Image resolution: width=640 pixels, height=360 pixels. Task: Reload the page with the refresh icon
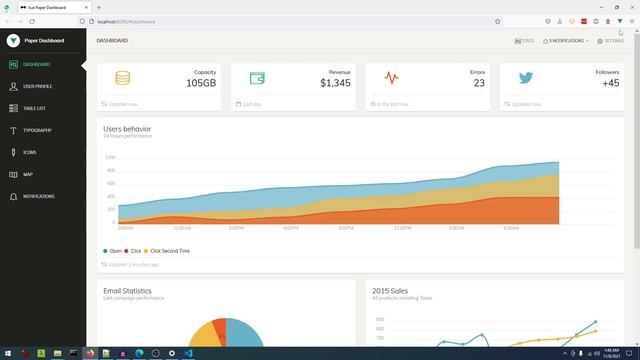(32, 21)
